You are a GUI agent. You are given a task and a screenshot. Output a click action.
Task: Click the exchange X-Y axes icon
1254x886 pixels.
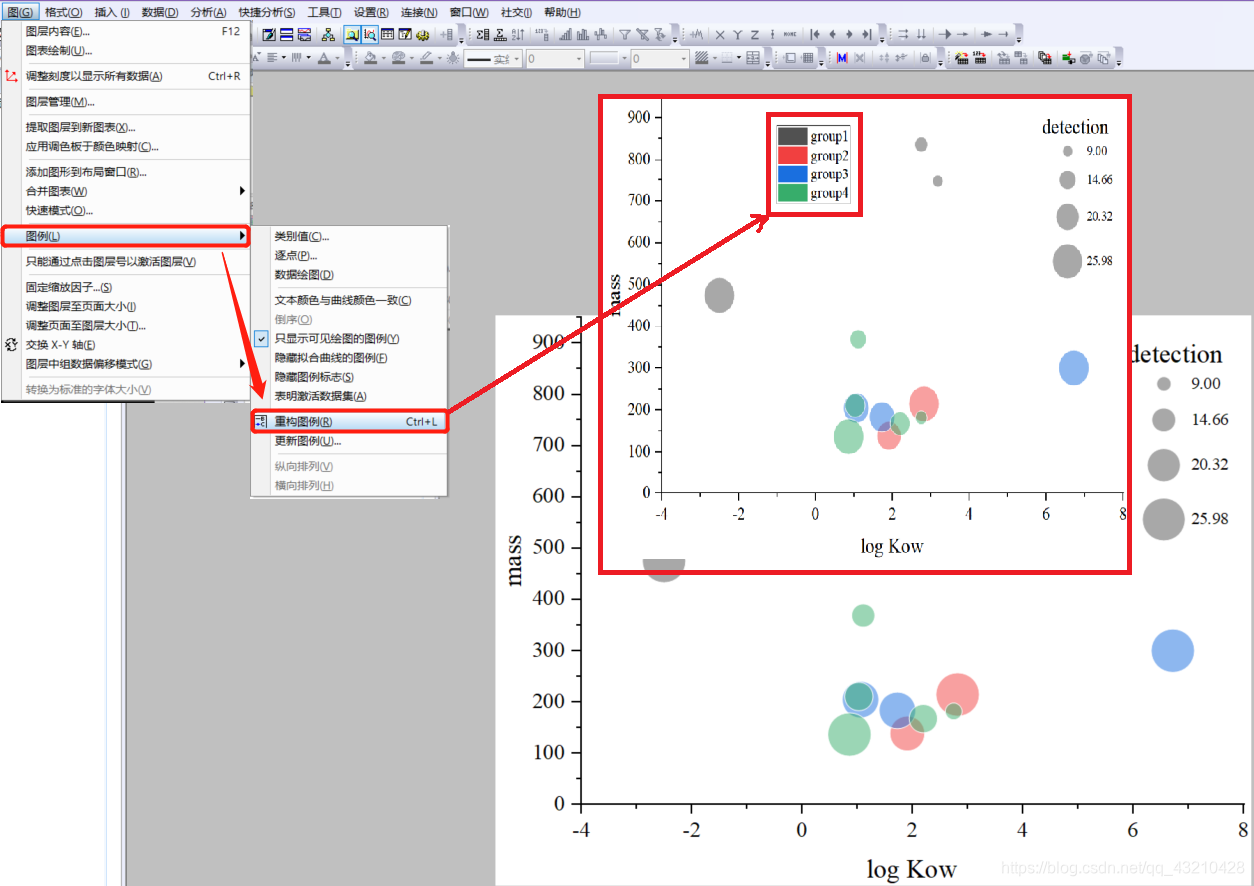pyautogui.click(x=11, y=345)
